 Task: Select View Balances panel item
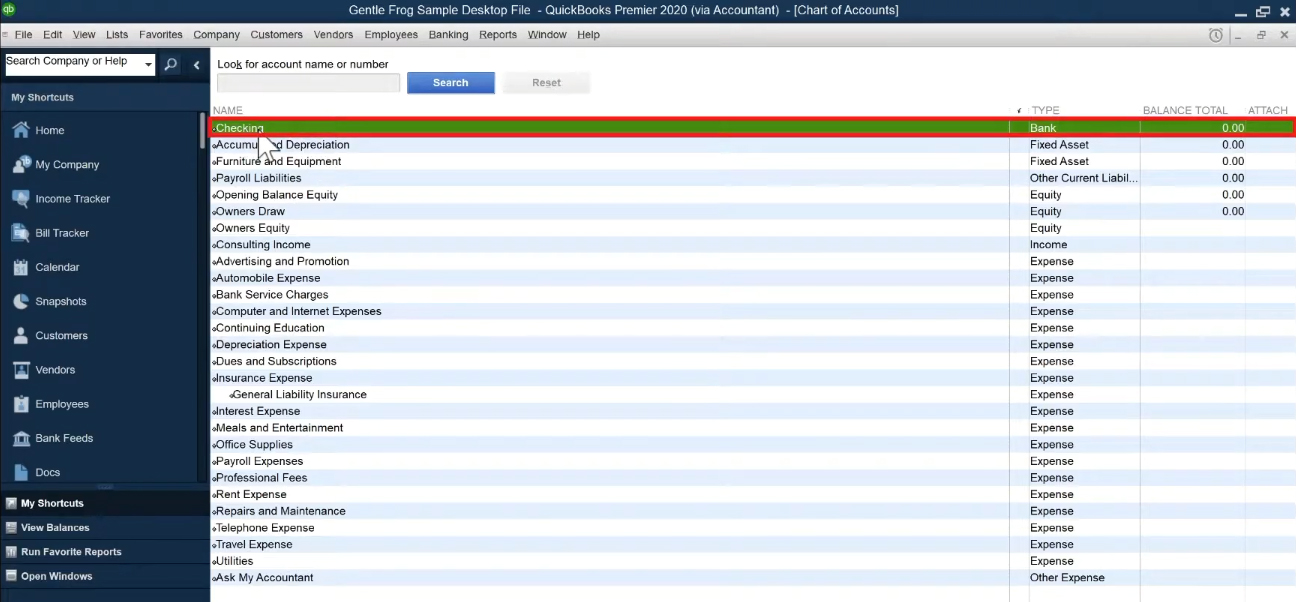(x=55, y=527)
